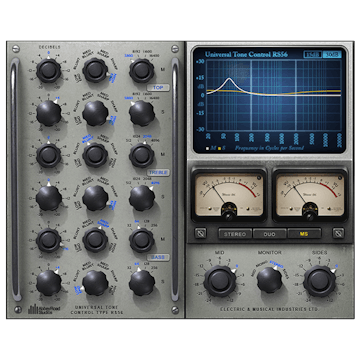Click the Treble band S shape knob
Screen dimensions: 360x360
95,198
